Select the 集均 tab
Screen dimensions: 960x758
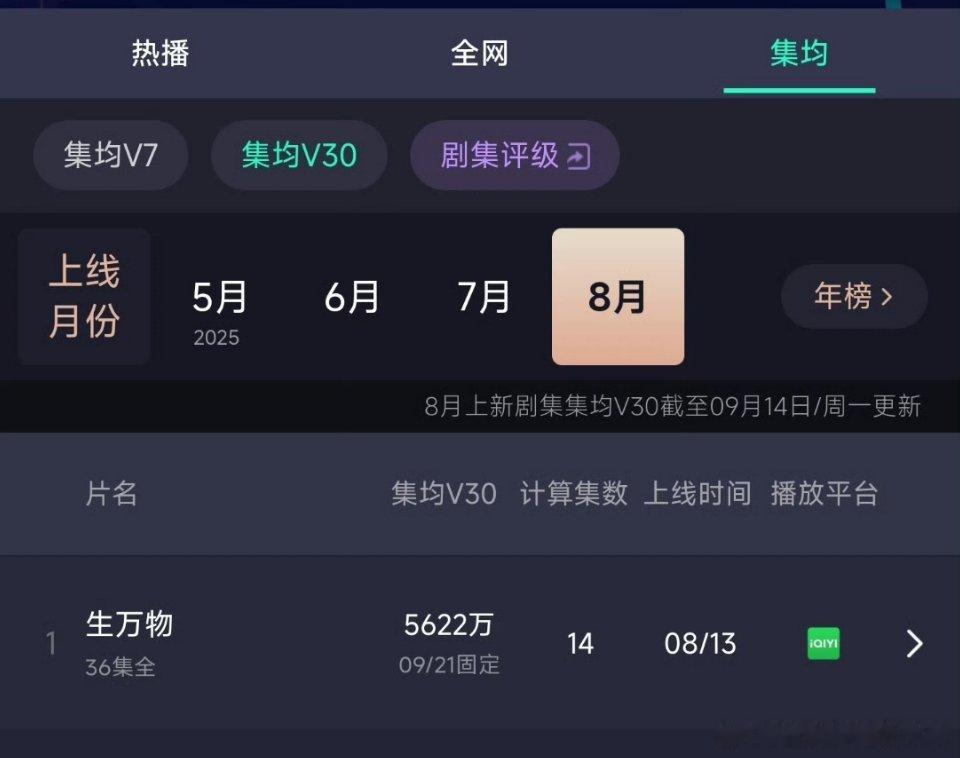799,53
